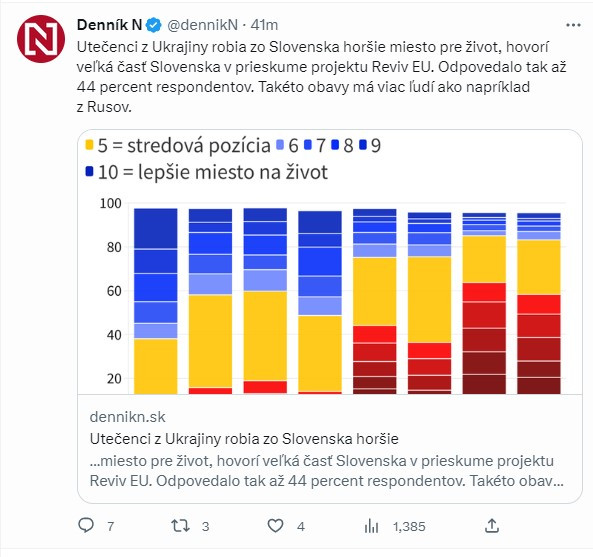Click the yellow stredová pozícia legend swatch
This screenshot has height=557, width=593.
tap(89, 145)
